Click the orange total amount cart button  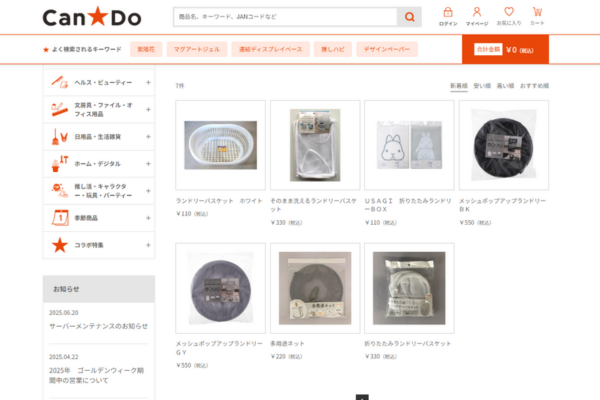pyautogui.click(x=505, y=49)
